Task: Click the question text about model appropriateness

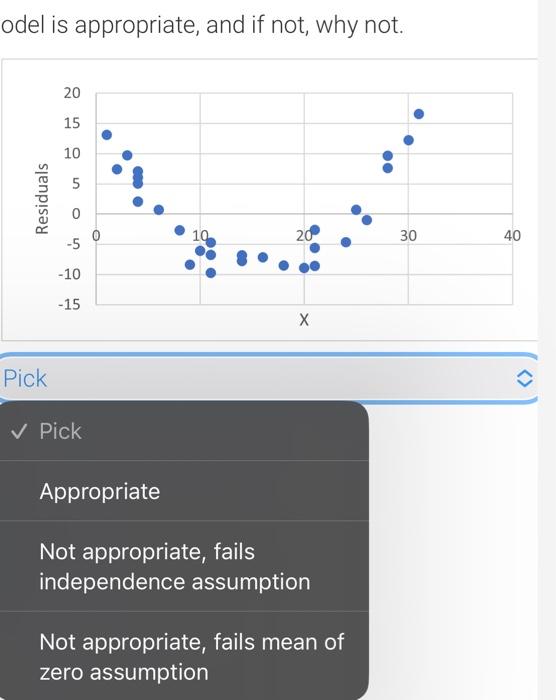Action: point(202,25)
